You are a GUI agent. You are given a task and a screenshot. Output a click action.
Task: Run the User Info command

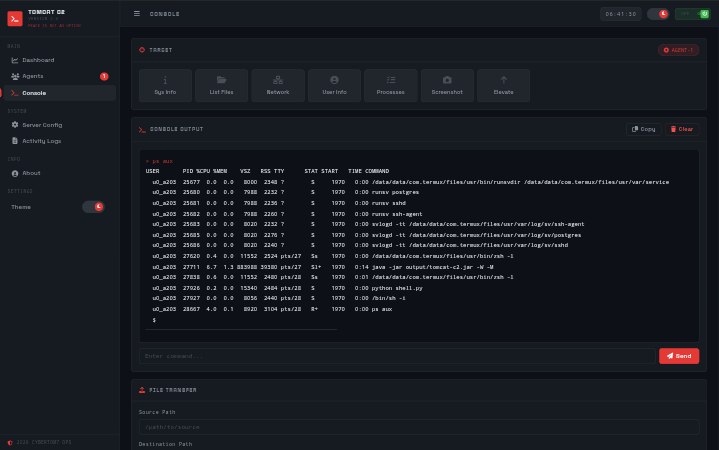pos(334,85)
